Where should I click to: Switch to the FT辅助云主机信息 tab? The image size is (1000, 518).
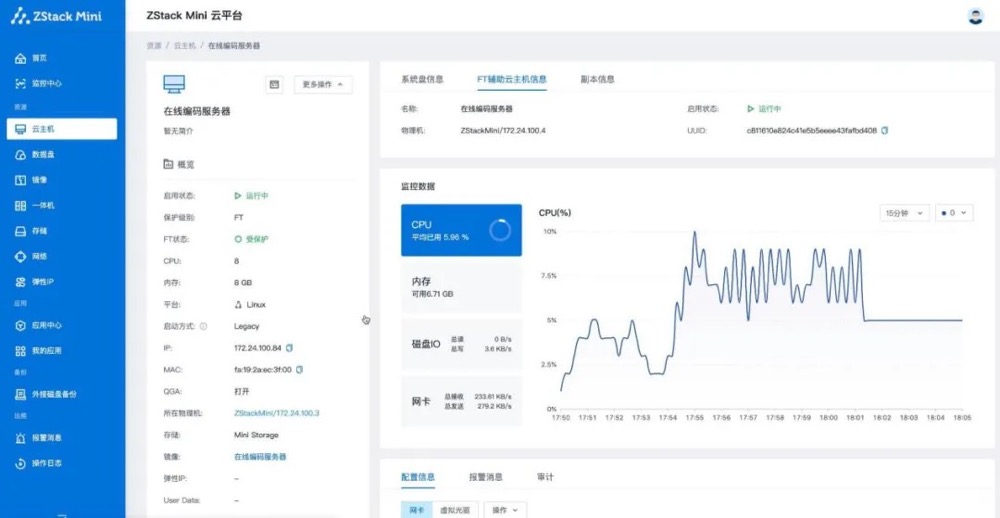[x=512, y=79]
